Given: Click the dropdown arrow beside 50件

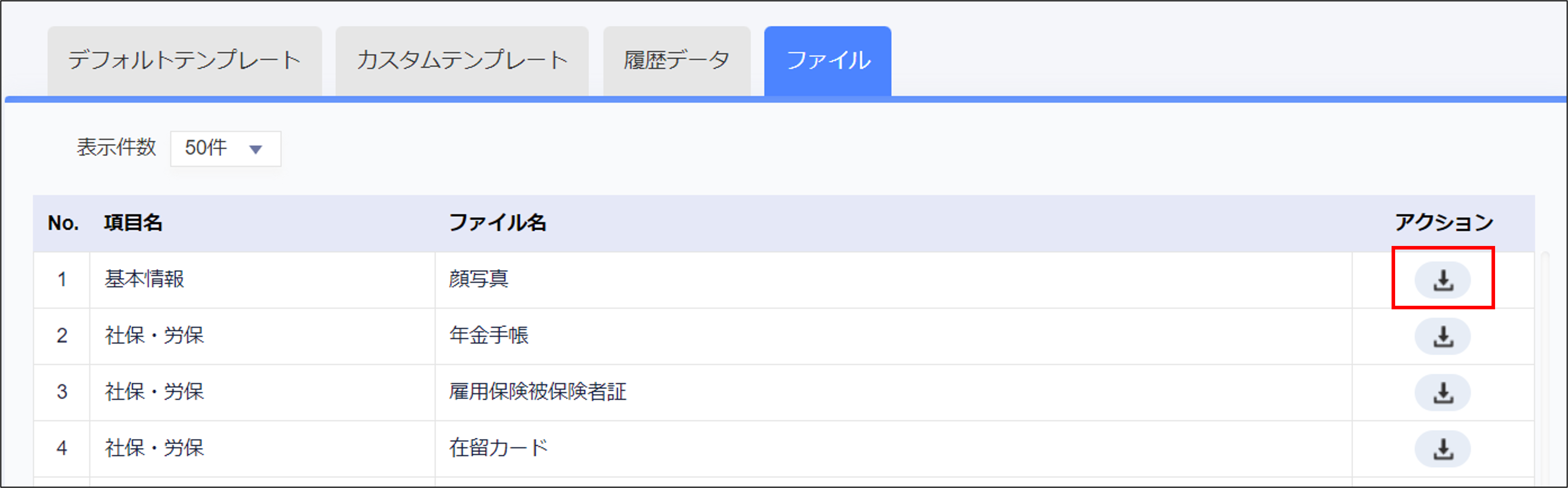Looking at the screenshot, I should 256,149.
